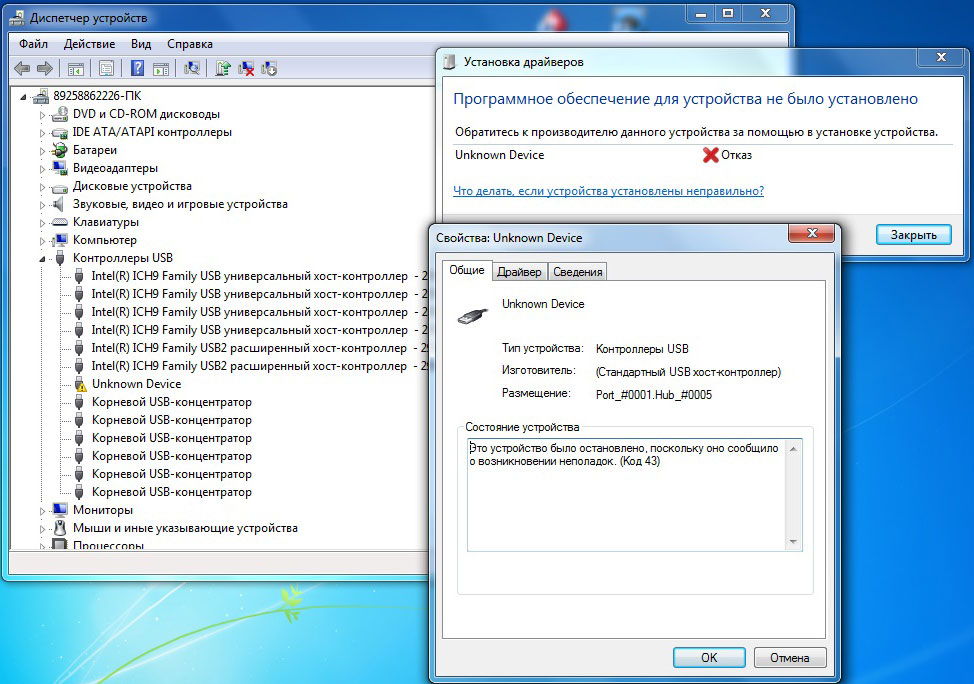Select the Unknown Device warning icon in tree
The height and width of the screenshot is (684, 974).
tap(80, 384)
